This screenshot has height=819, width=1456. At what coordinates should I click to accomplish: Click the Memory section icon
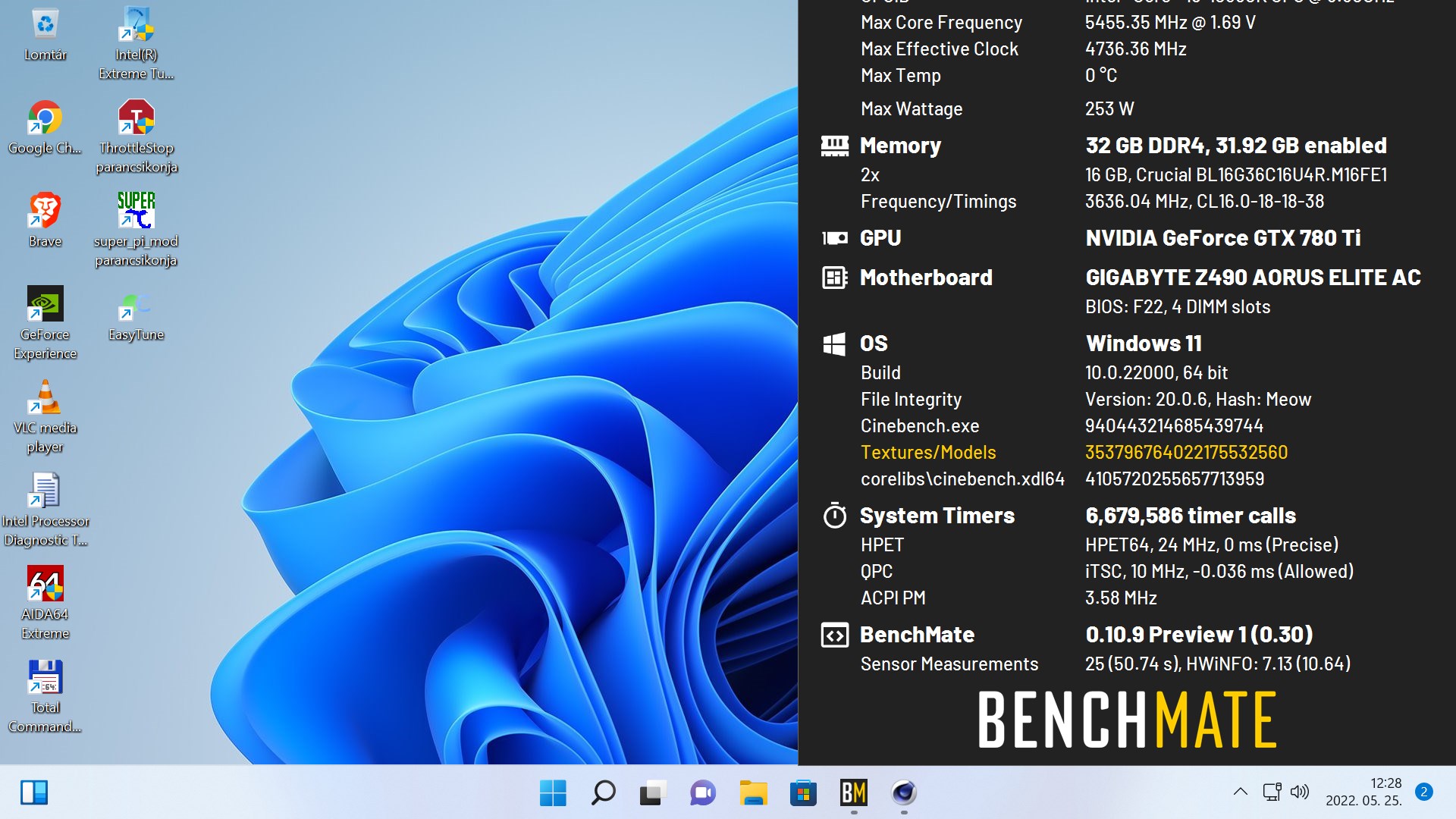point(835,146)
